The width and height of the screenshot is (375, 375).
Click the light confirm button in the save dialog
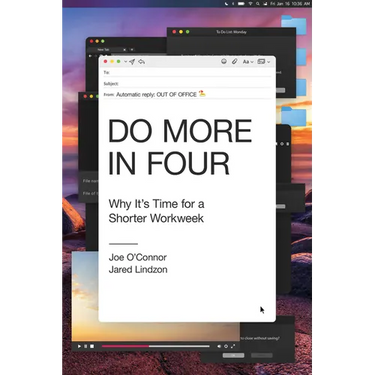coord(233,355)
